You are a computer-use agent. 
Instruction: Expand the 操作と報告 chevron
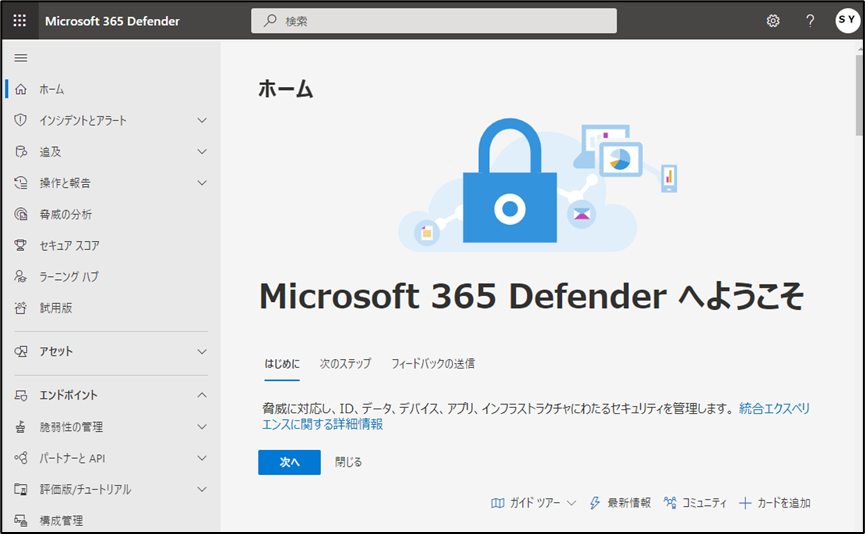click(202, 183)
